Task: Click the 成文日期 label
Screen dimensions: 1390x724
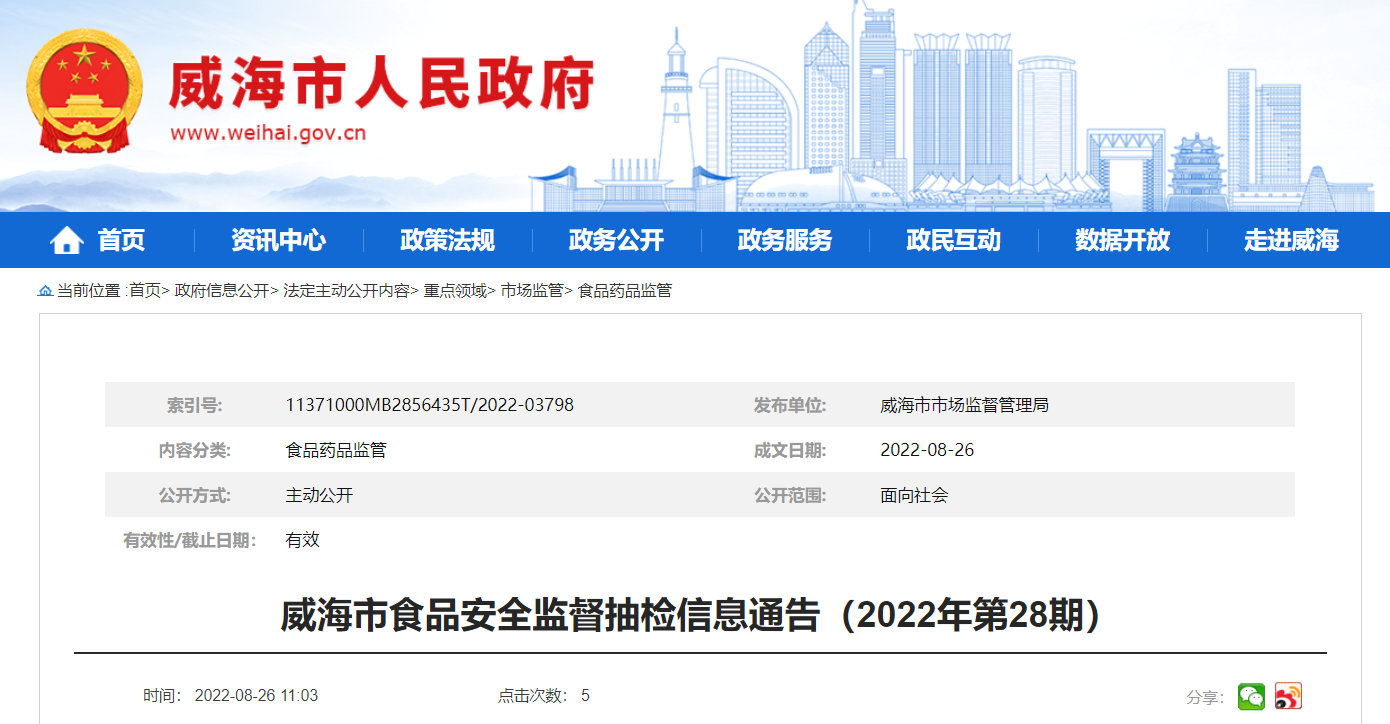Action: click(x=790, y=450)
